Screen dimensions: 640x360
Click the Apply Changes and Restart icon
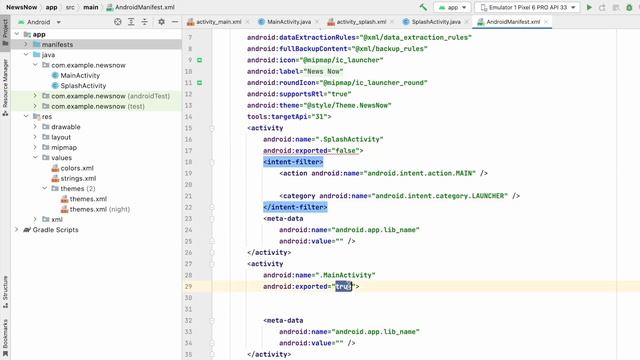point(602,7)
